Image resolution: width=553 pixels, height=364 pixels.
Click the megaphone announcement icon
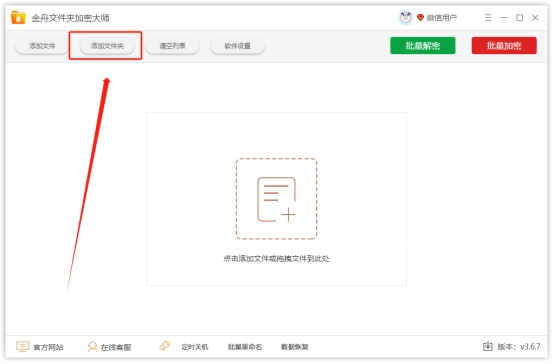(165, 346)
